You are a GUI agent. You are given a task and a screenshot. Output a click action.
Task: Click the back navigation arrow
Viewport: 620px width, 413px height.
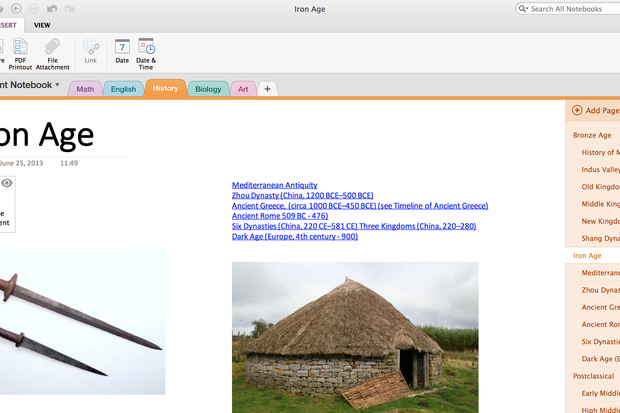[x=16, y=8]
